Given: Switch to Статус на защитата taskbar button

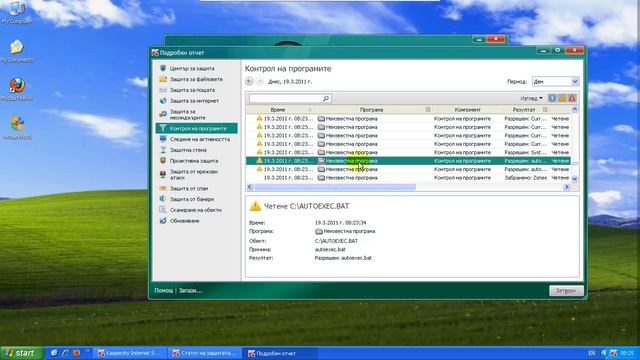Looking at the screenshot, I should tap(205, 353).
